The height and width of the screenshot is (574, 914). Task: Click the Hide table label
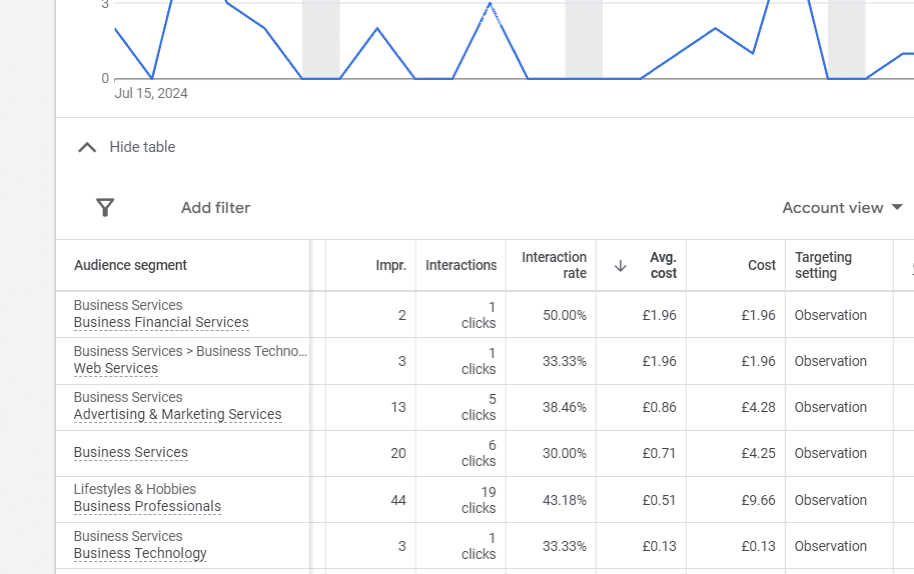(x=142, y=147)
